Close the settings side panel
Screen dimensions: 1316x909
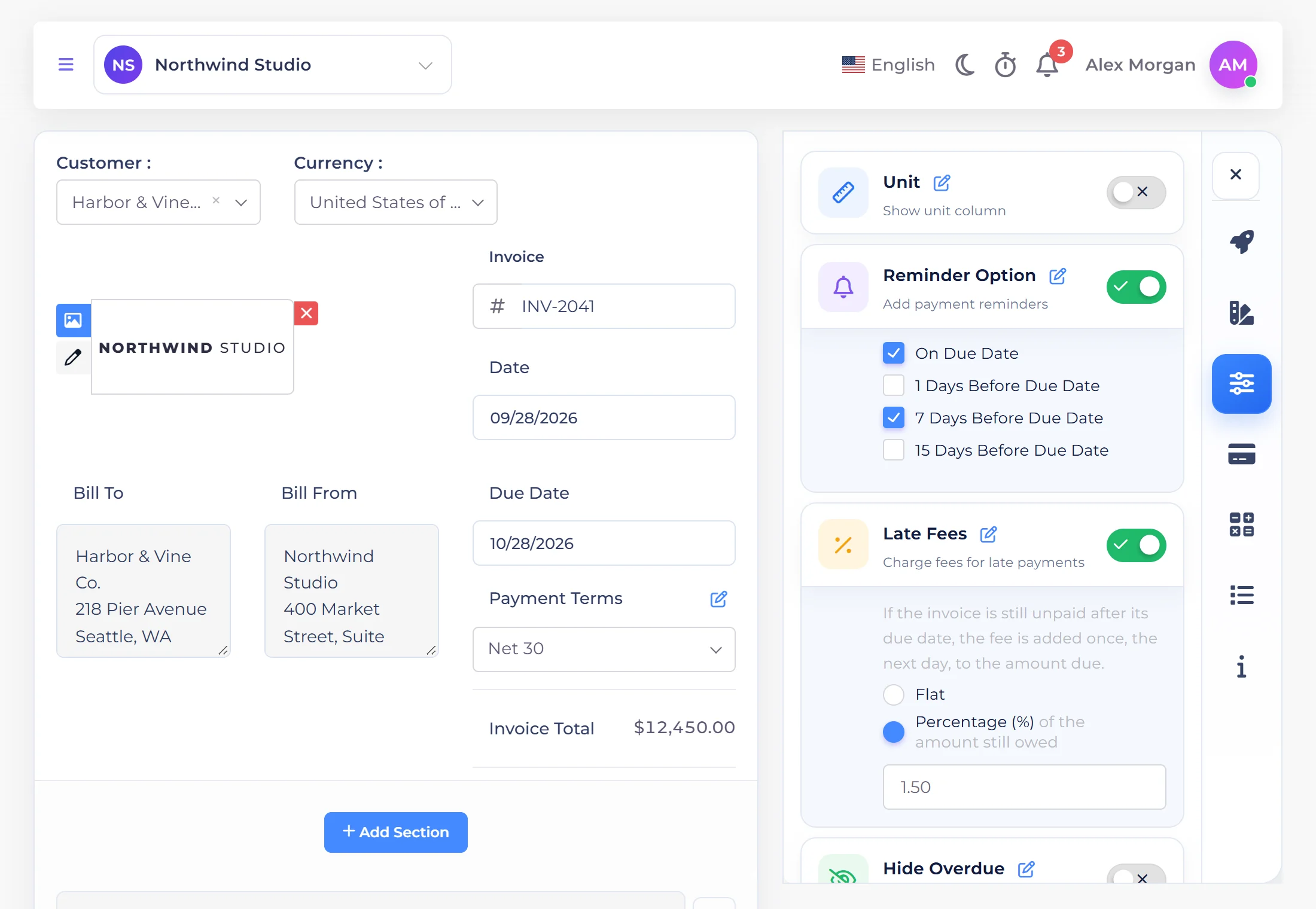(1236, 175)
